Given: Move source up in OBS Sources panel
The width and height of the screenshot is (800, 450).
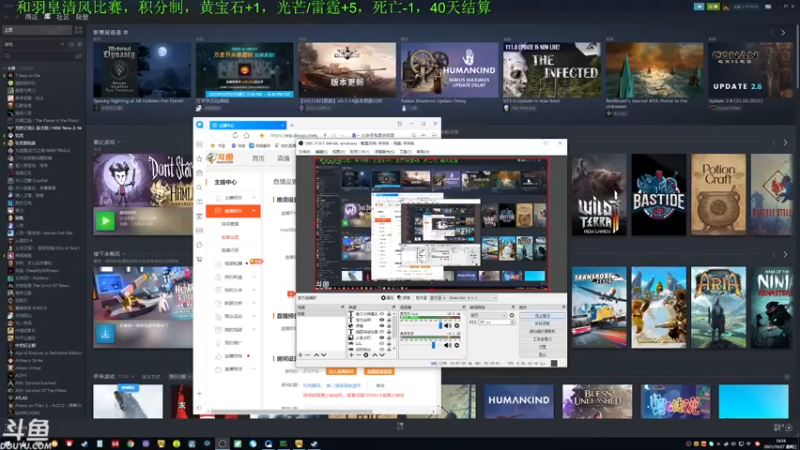Looking at the screenshot, I should [x=375, y=355].
